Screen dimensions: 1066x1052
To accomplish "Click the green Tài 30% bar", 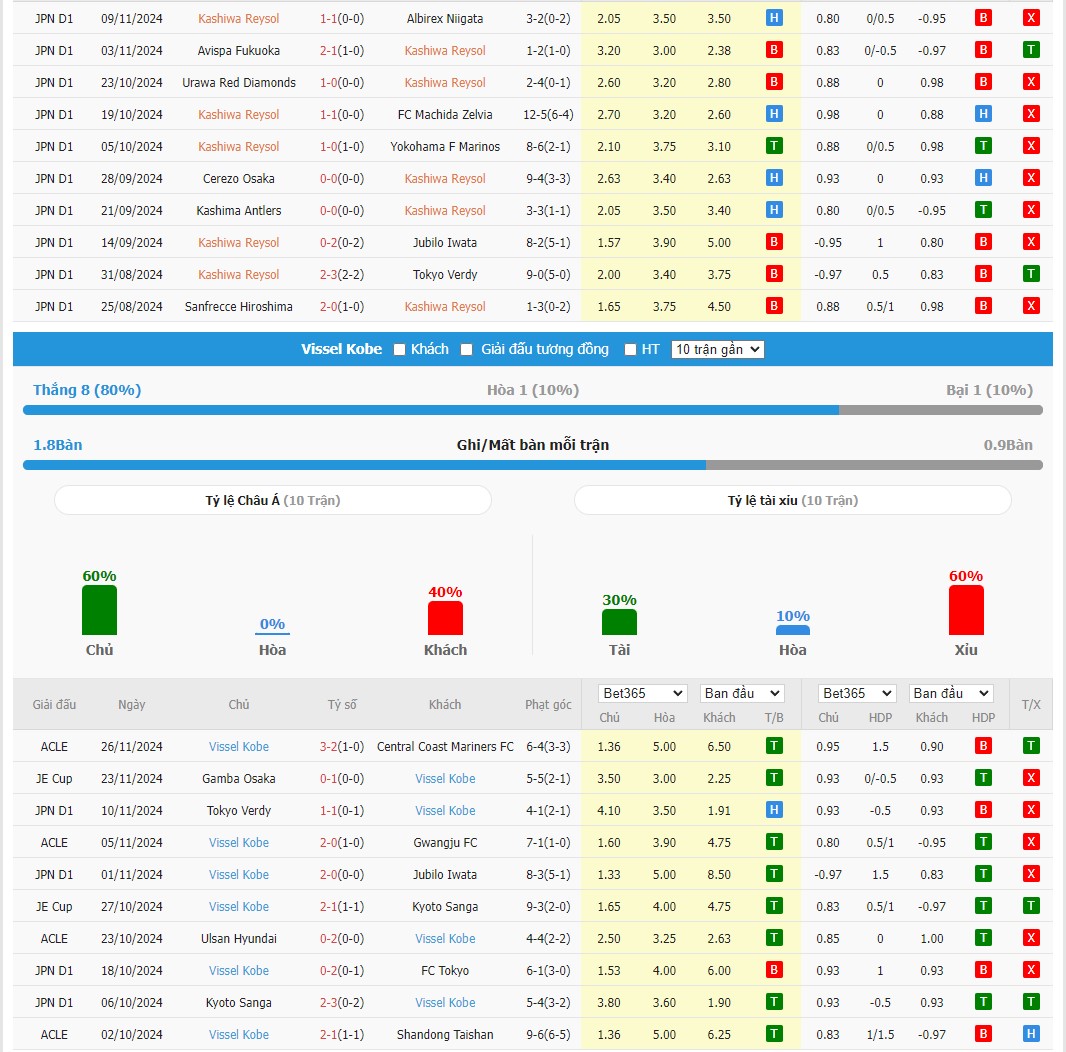I will (619, 622).
